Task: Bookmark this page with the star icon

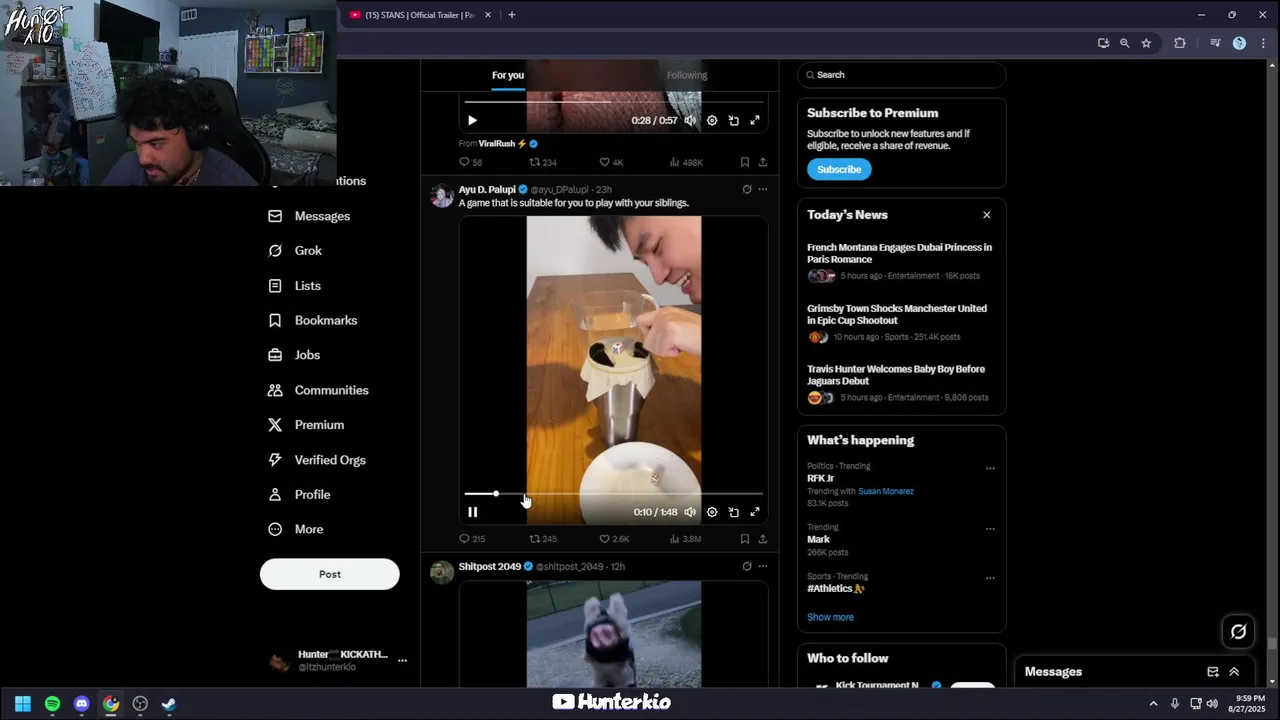Action: coord(1146,43)
